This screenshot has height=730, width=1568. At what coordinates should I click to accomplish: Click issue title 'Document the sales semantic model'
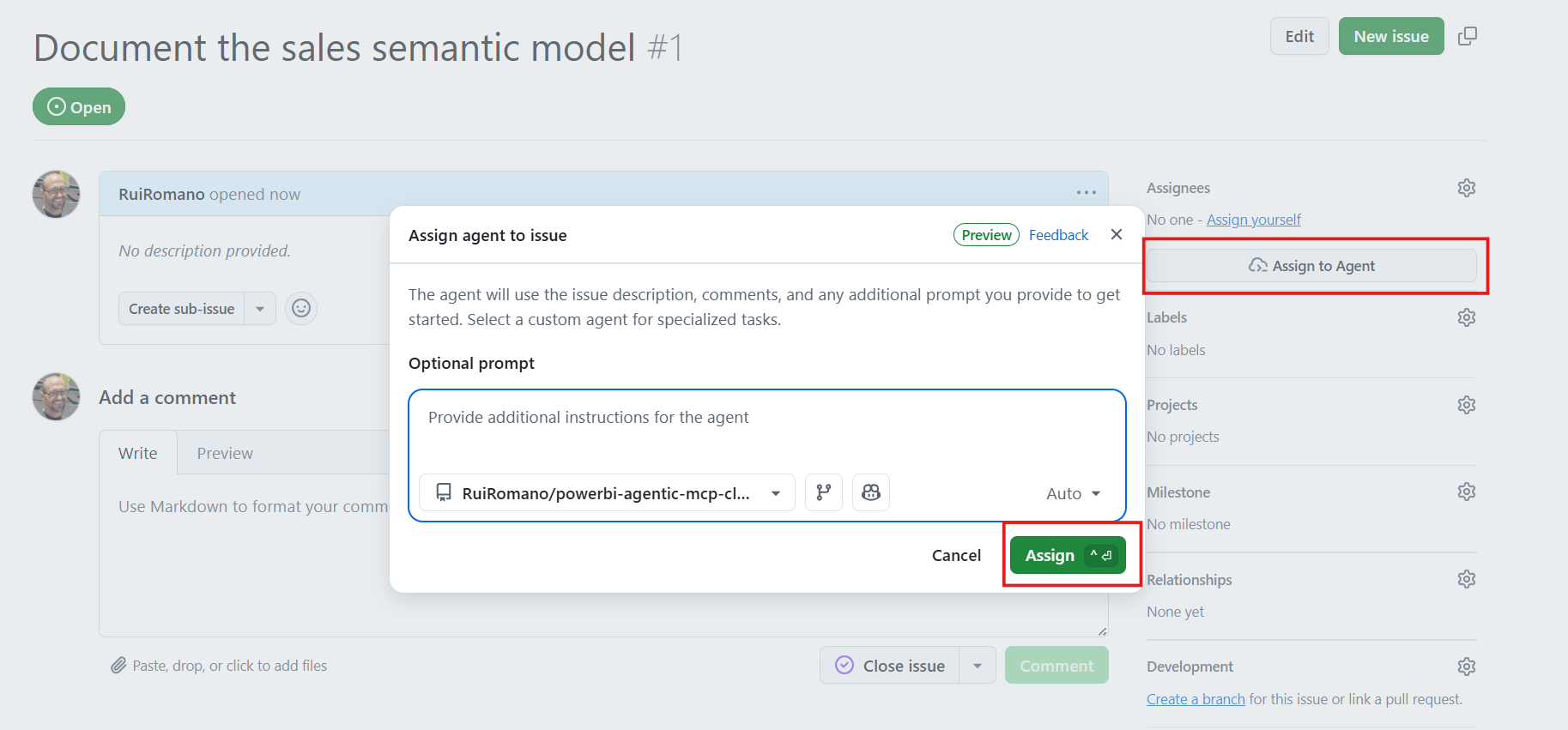335,47
